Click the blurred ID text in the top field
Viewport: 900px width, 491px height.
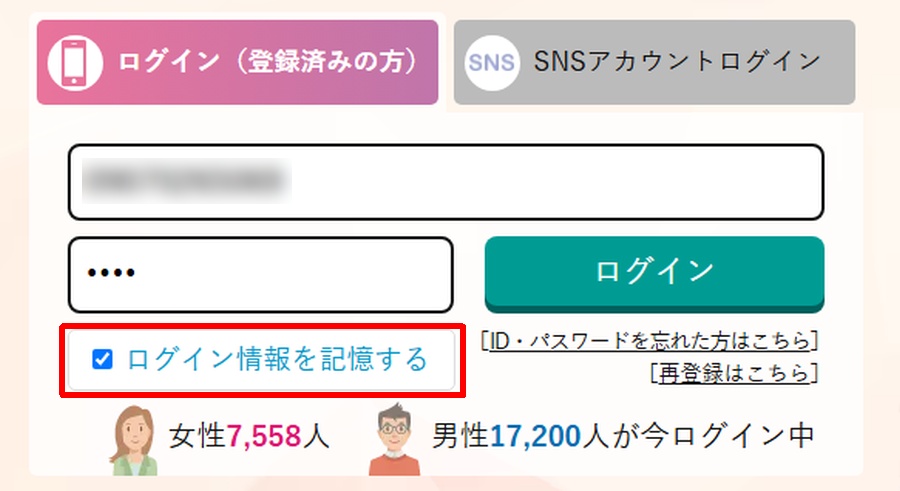point(185,181)
